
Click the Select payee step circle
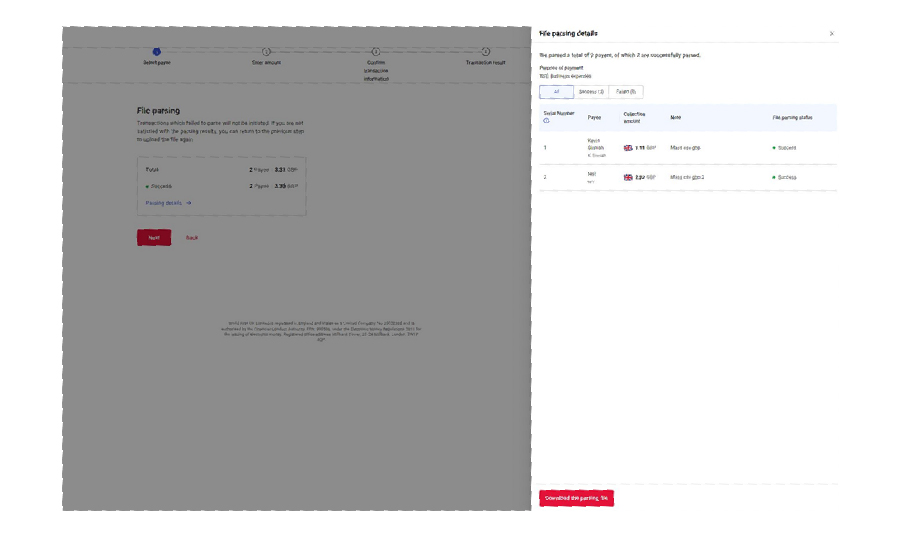[x=156, y=51]
